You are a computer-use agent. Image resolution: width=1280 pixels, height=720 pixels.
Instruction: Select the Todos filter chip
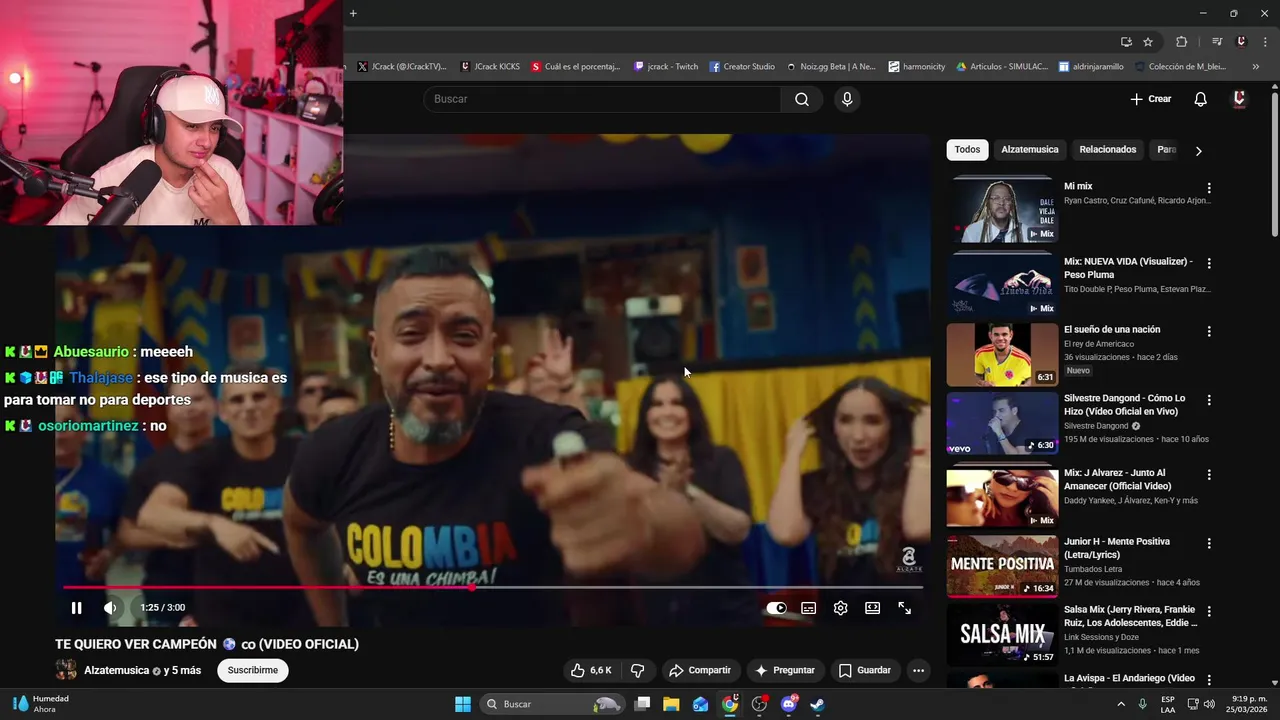click(x=967, y=150)
